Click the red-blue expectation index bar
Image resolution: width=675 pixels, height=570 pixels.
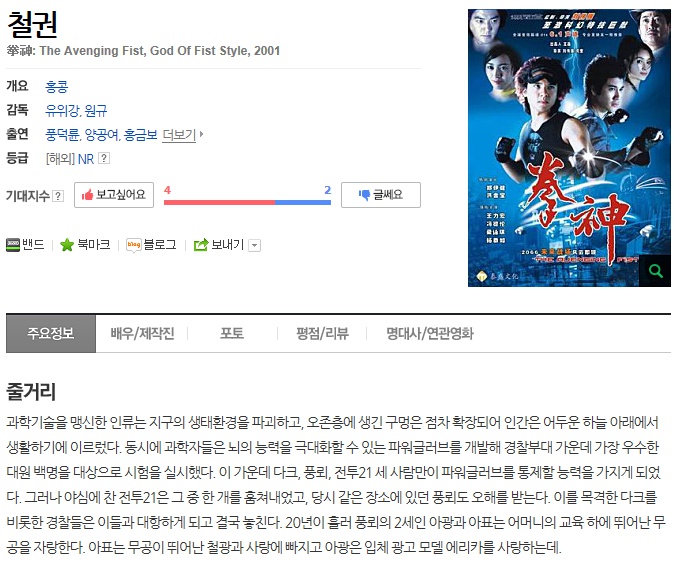click(248, 202)
